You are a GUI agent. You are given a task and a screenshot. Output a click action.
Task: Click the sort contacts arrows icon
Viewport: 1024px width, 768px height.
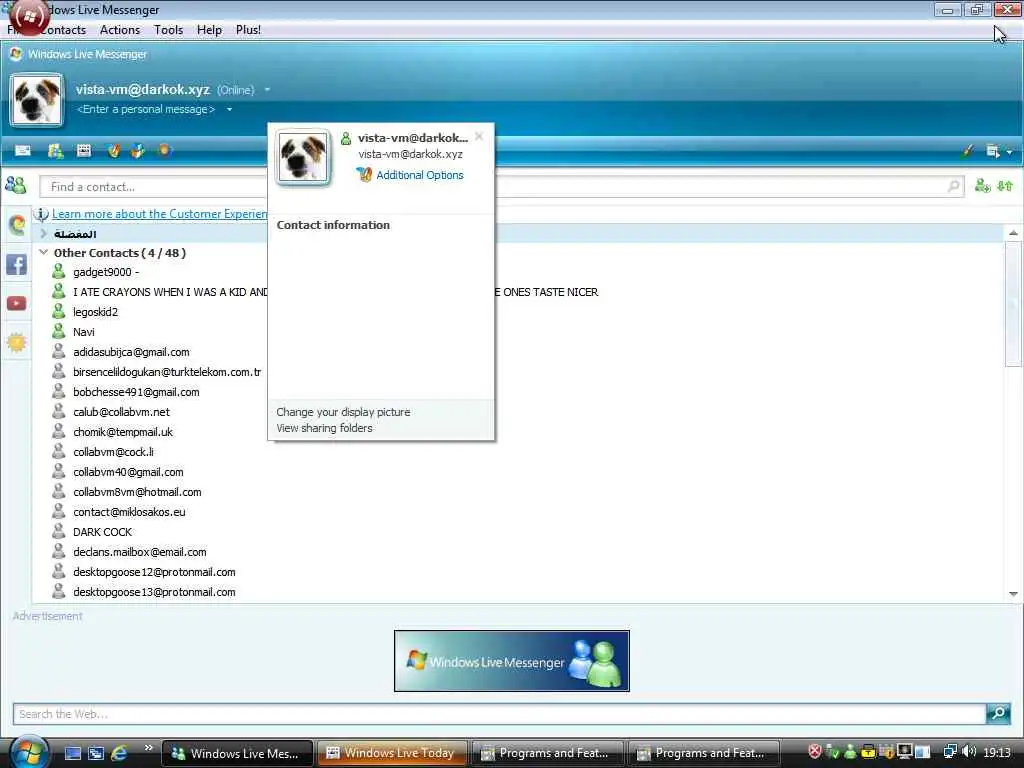click(x=1005, y=186)
